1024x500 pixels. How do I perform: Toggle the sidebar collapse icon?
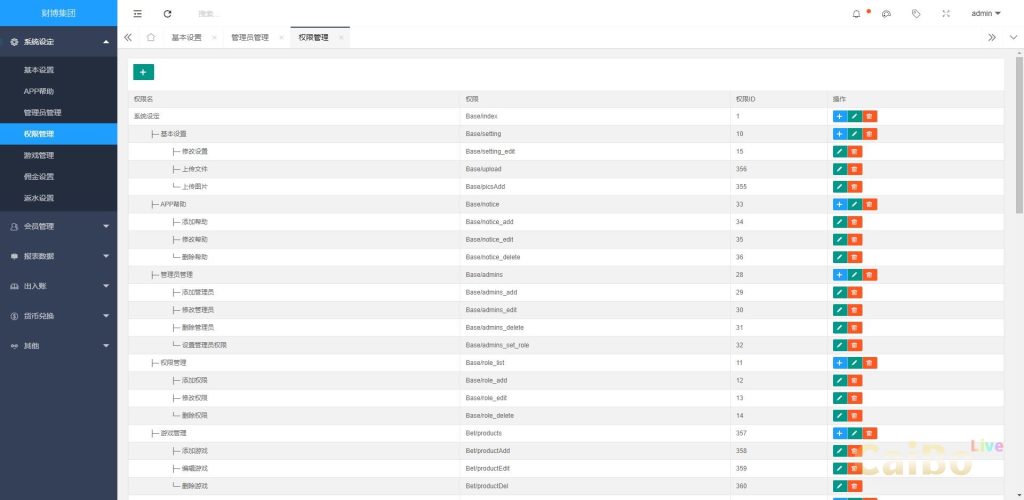137,14
